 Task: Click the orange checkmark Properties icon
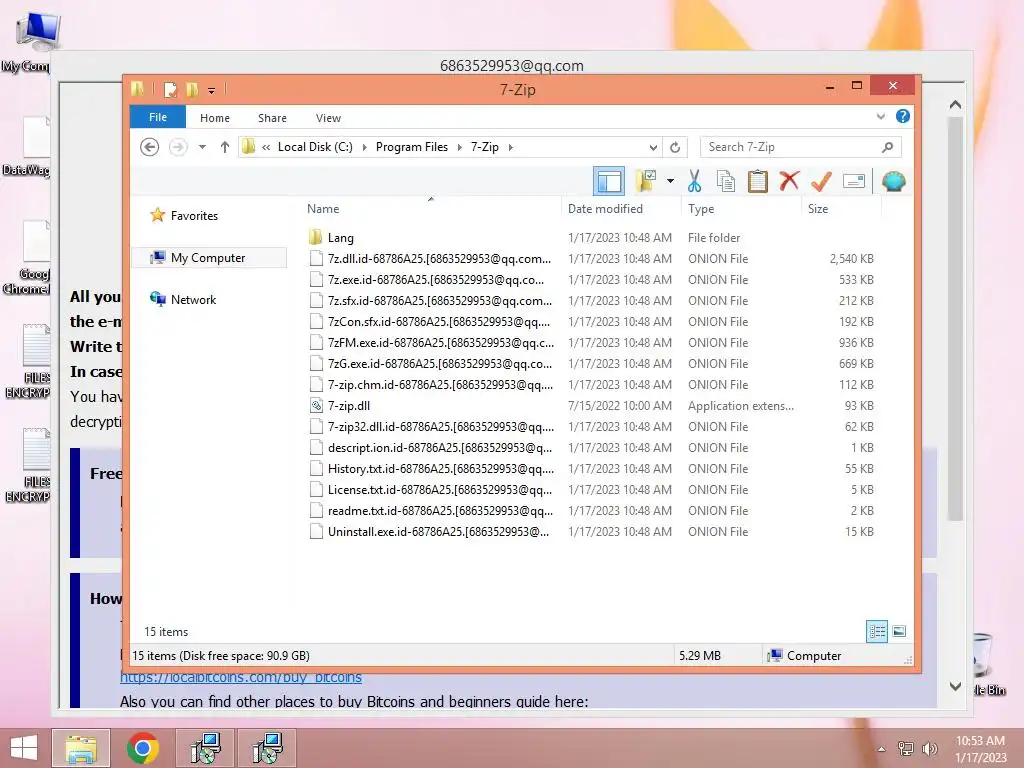pos(821,181)
